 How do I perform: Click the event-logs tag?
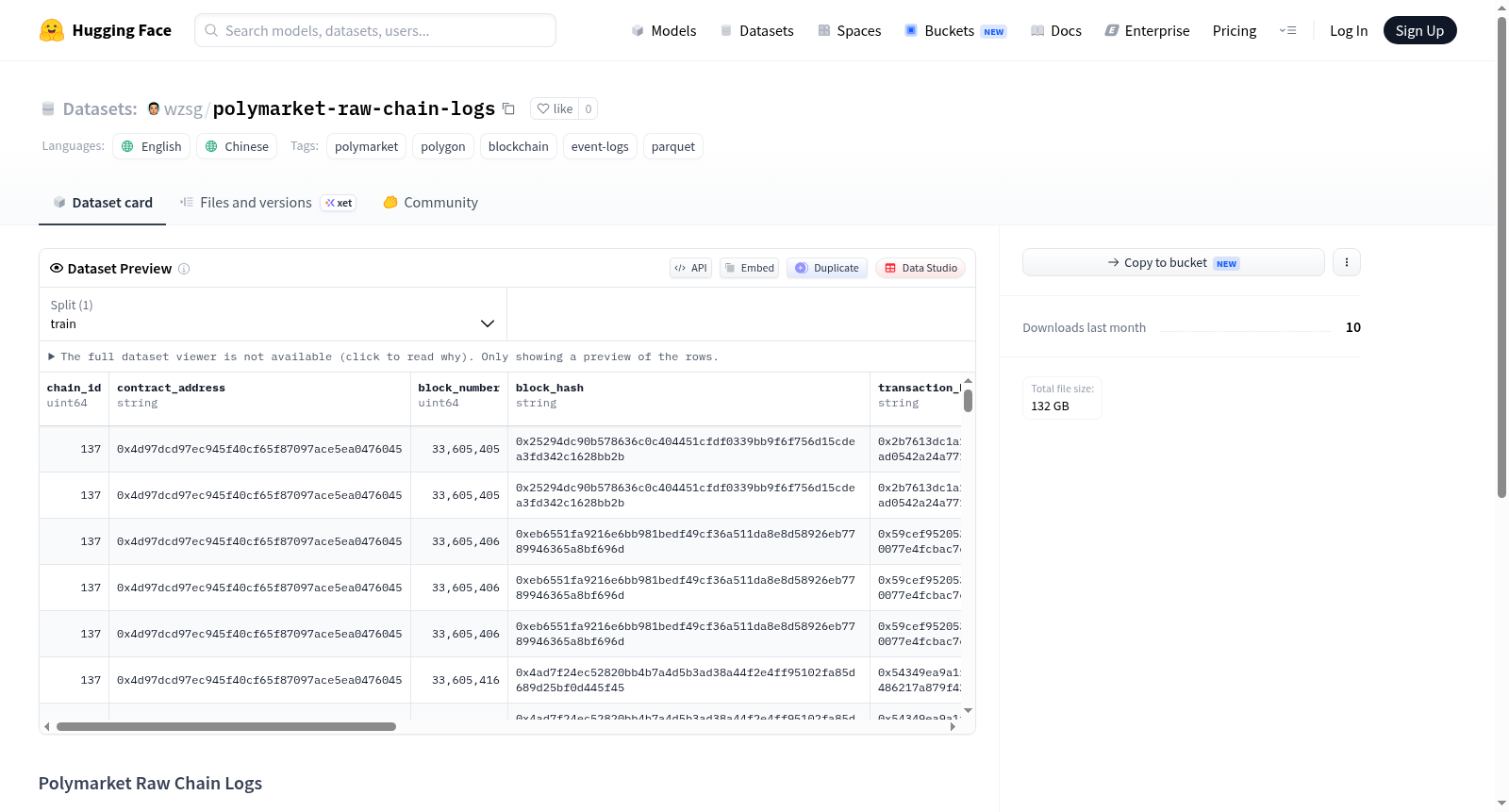600,146
